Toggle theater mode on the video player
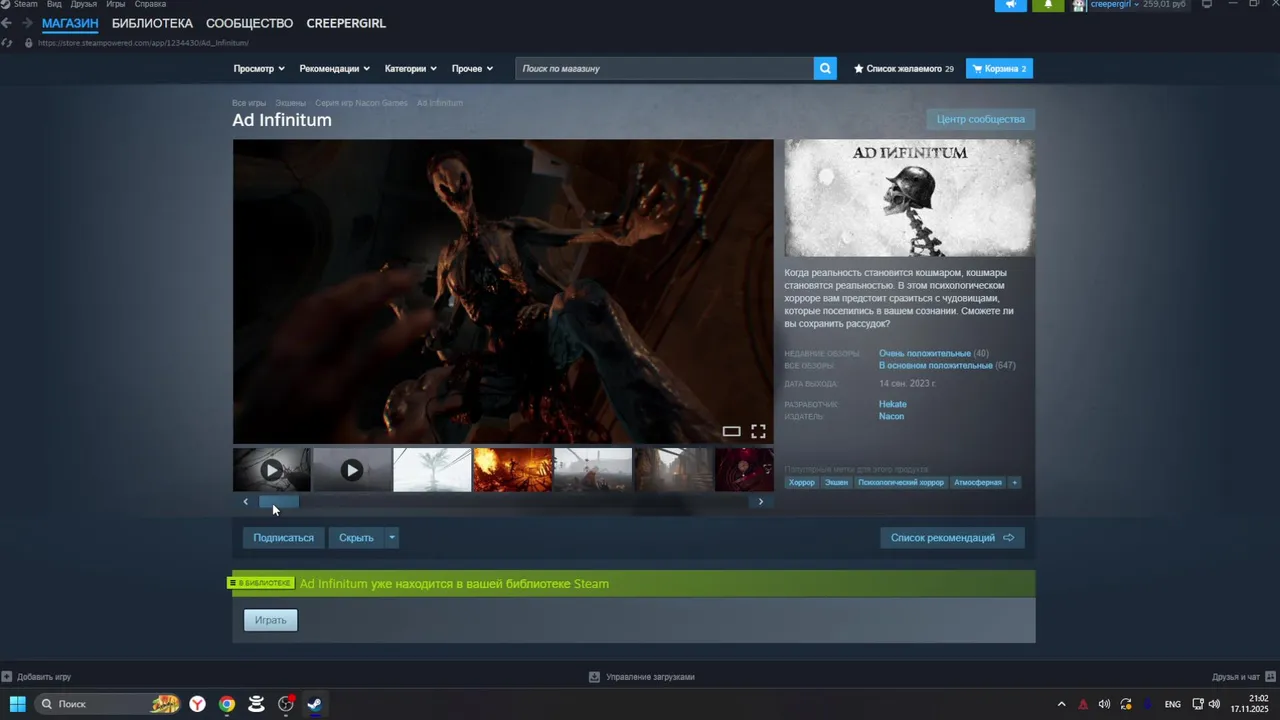1280x720 pixels. 731,432
